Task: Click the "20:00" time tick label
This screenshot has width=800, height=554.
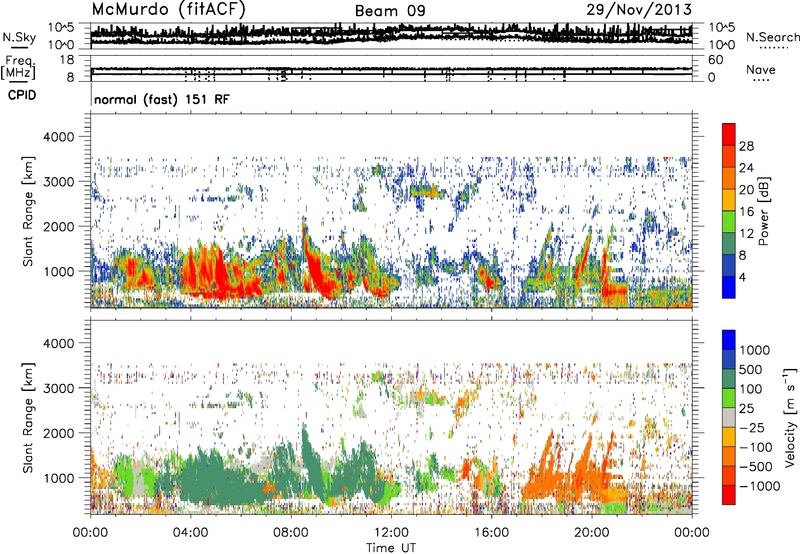Action: click(x=591, y=533)
